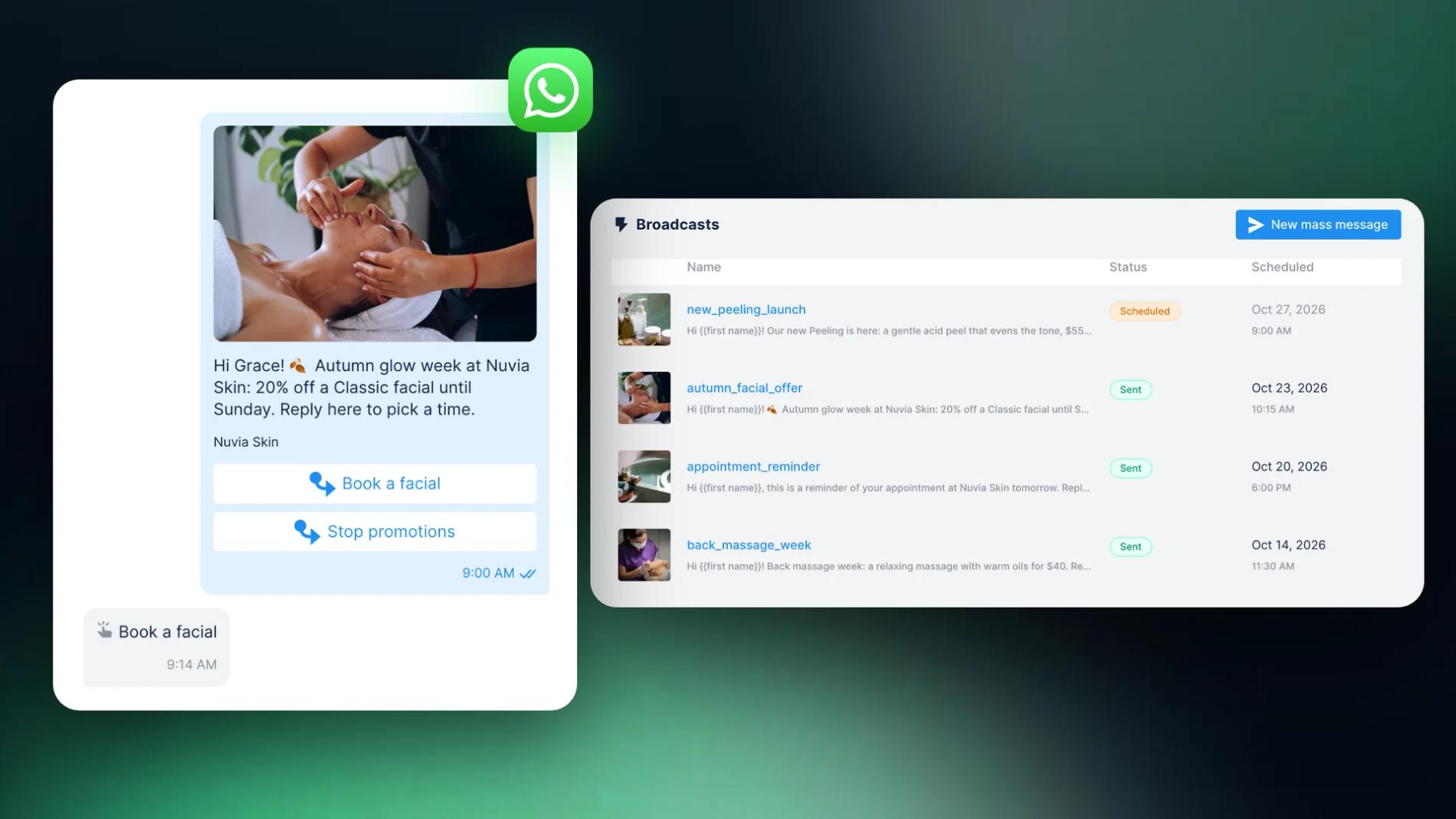Click the Nuvia Skin sender name in the chat

[246, 442]
